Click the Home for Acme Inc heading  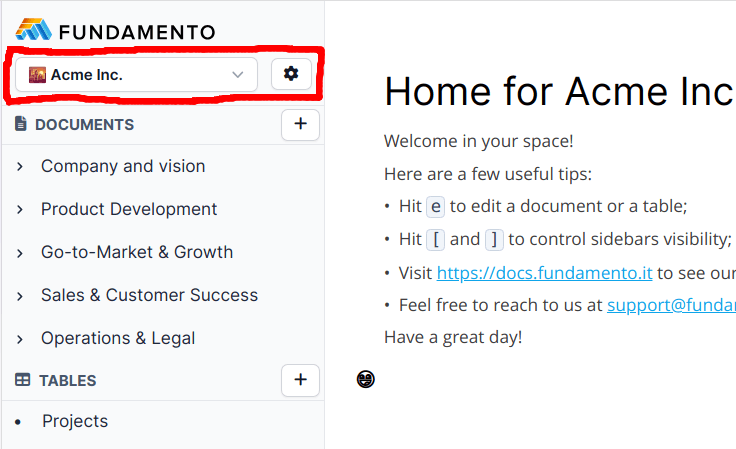[559, 91]
